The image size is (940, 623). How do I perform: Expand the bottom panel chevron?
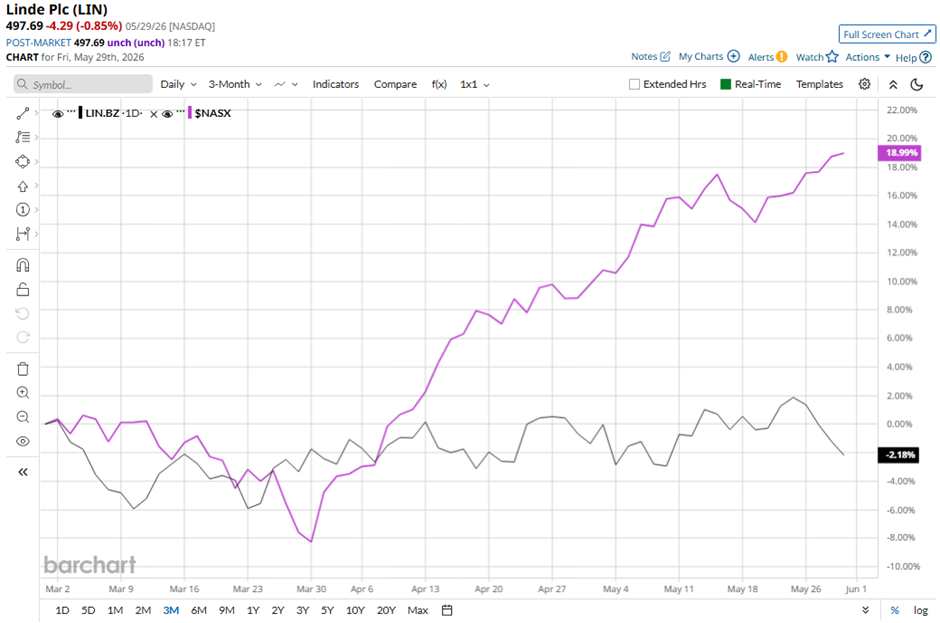click(865, 610)
